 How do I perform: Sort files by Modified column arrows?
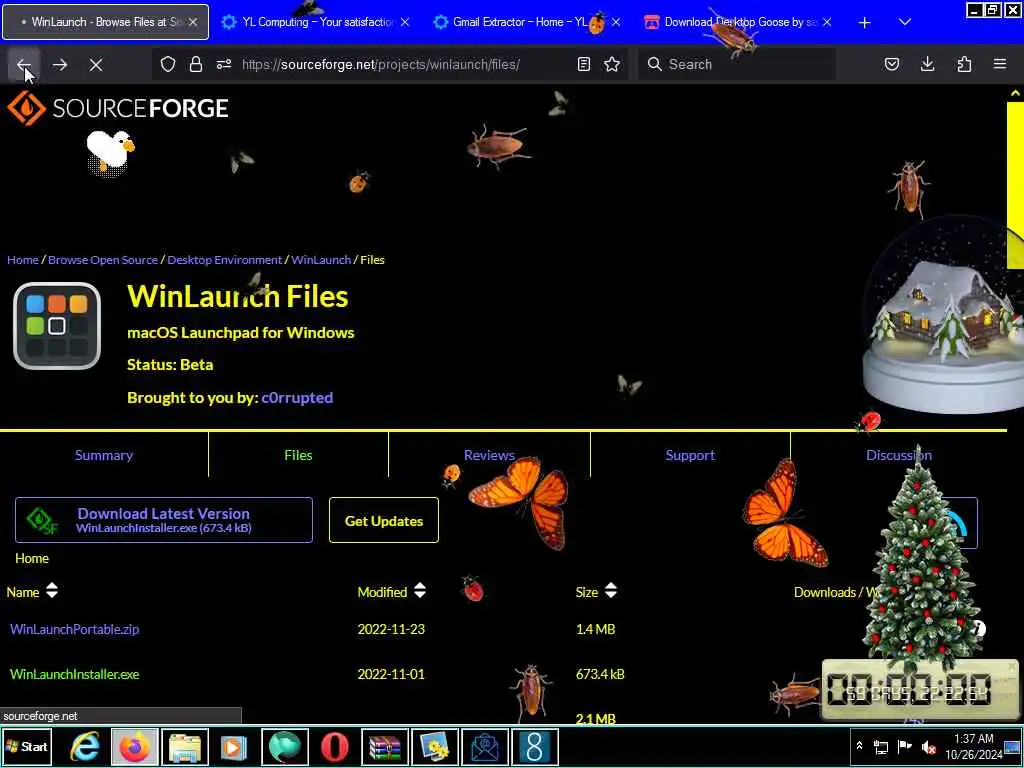click(420, 591)
